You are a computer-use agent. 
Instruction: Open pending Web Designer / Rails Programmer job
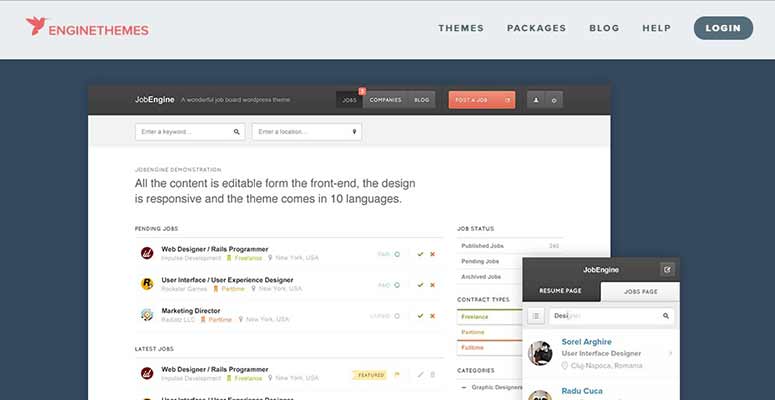[215, 249]
